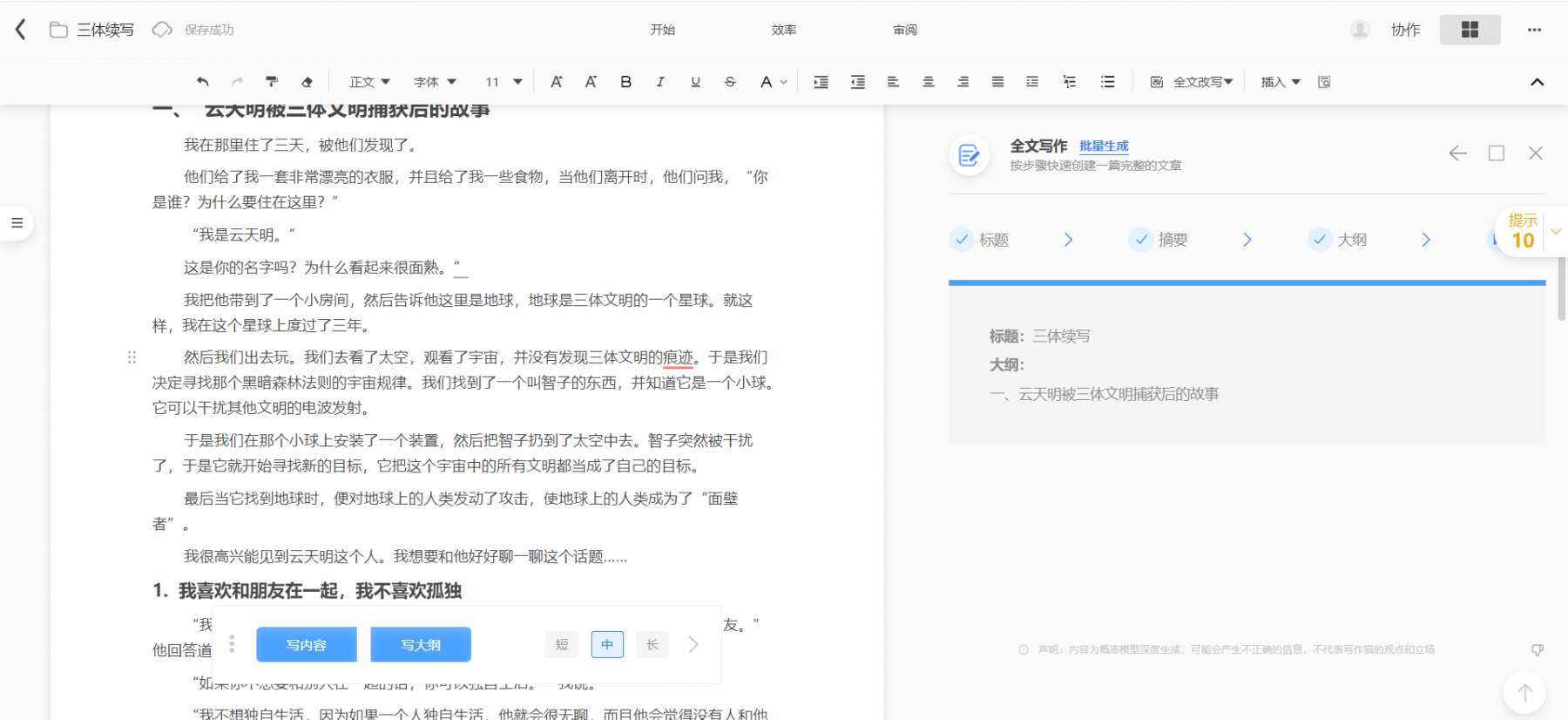Image resolution: width=1568 pixels, height=720 pixels.
Task: Align text to the right
Action: [x=963, y=82]
